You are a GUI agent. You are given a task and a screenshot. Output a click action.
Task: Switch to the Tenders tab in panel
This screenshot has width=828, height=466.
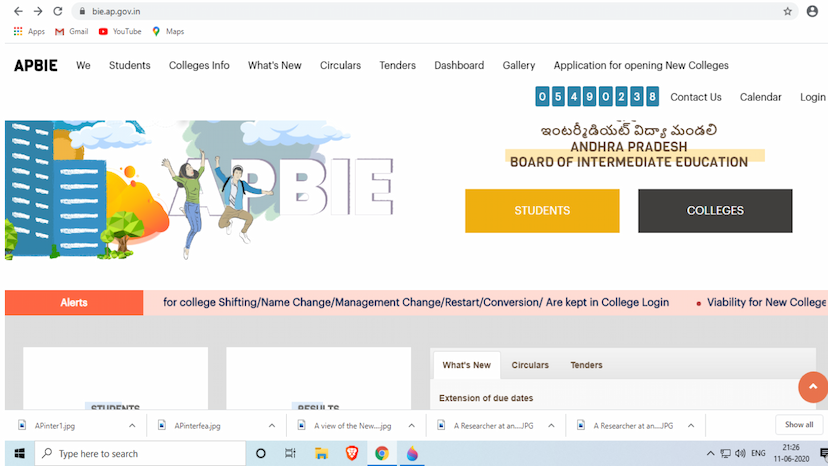586,365
